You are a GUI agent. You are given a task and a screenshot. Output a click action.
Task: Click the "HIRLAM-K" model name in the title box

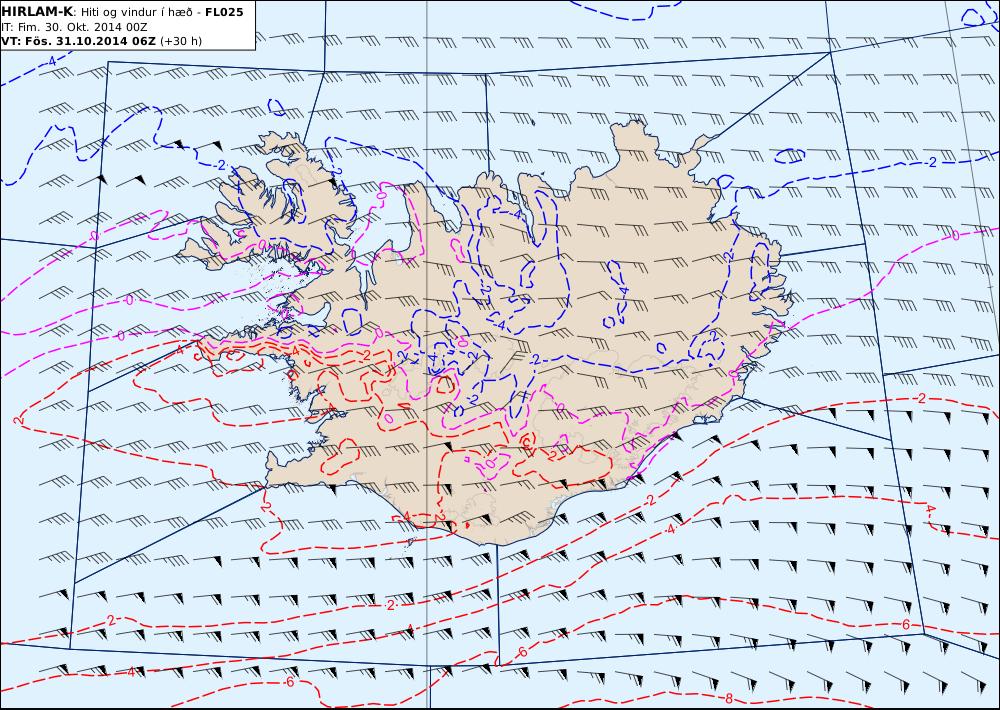pyautogui.click(x=37, y=12)
